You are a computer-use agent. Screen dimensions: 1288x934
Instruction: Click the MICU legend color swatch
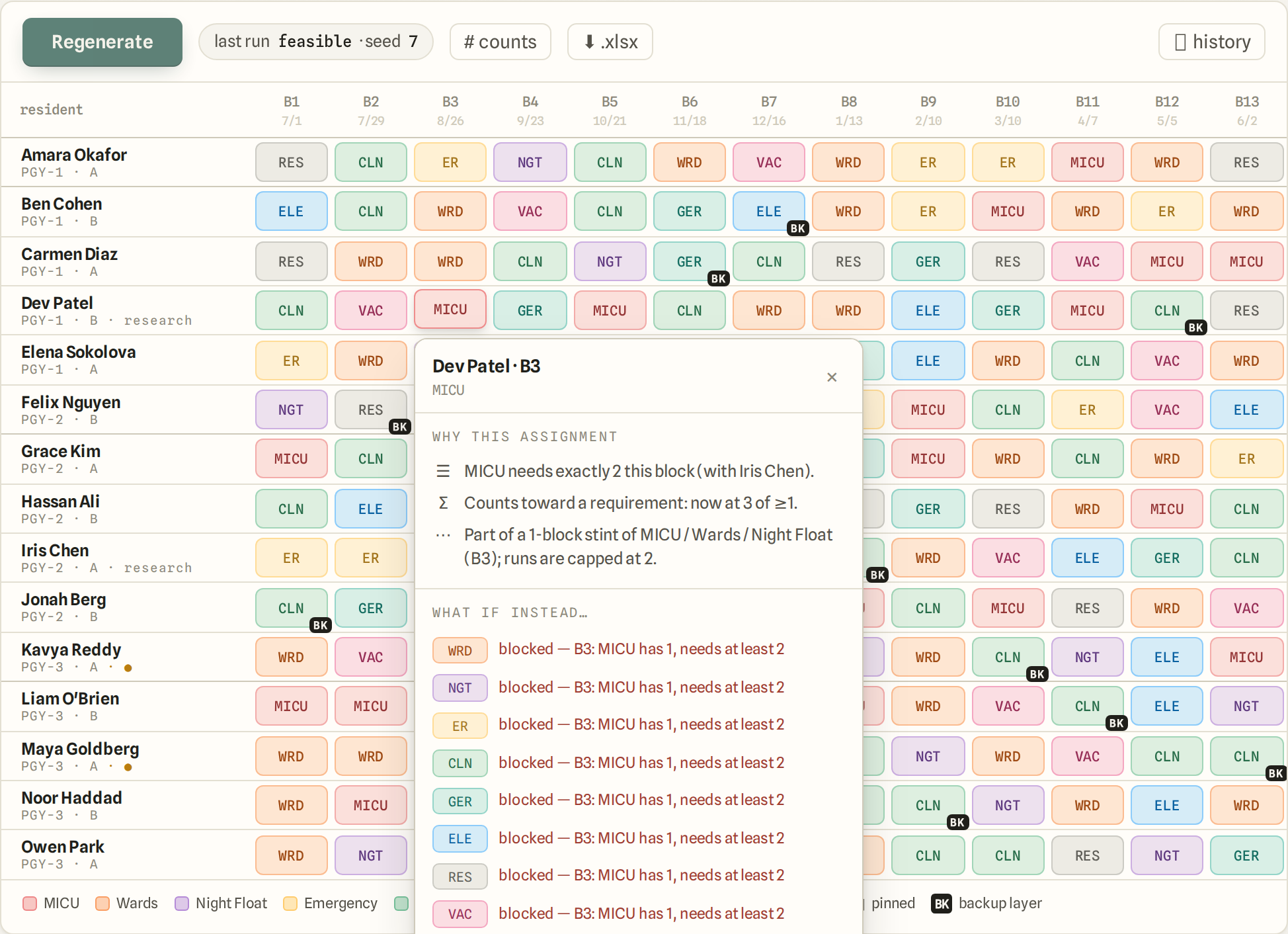(30, 904)
